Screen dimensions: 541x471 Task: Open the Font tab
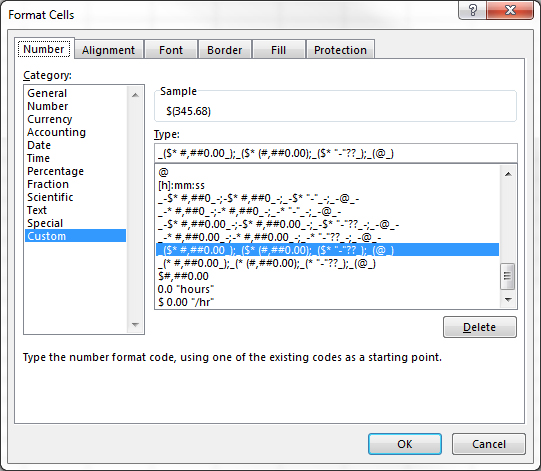[171, 50]
